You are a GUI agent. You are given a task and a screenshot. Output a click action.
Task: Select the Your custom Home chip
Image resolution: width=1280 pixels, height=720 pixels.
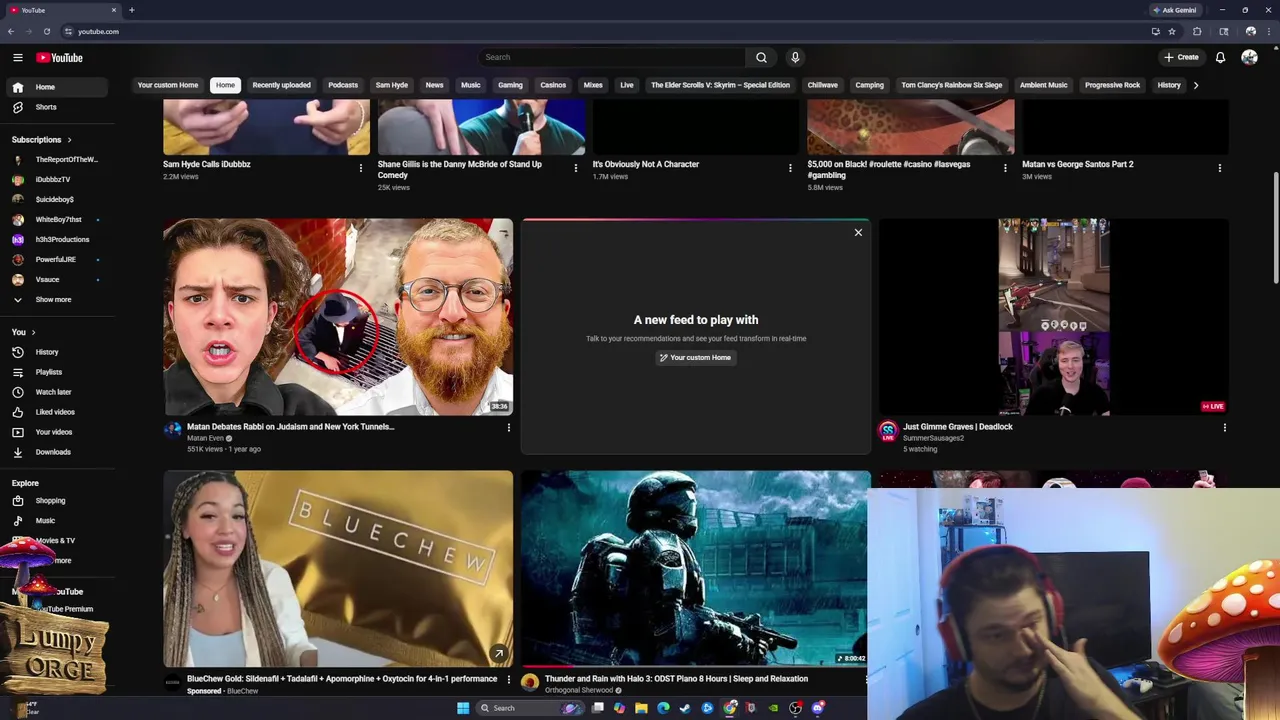(x=168, y=85)
